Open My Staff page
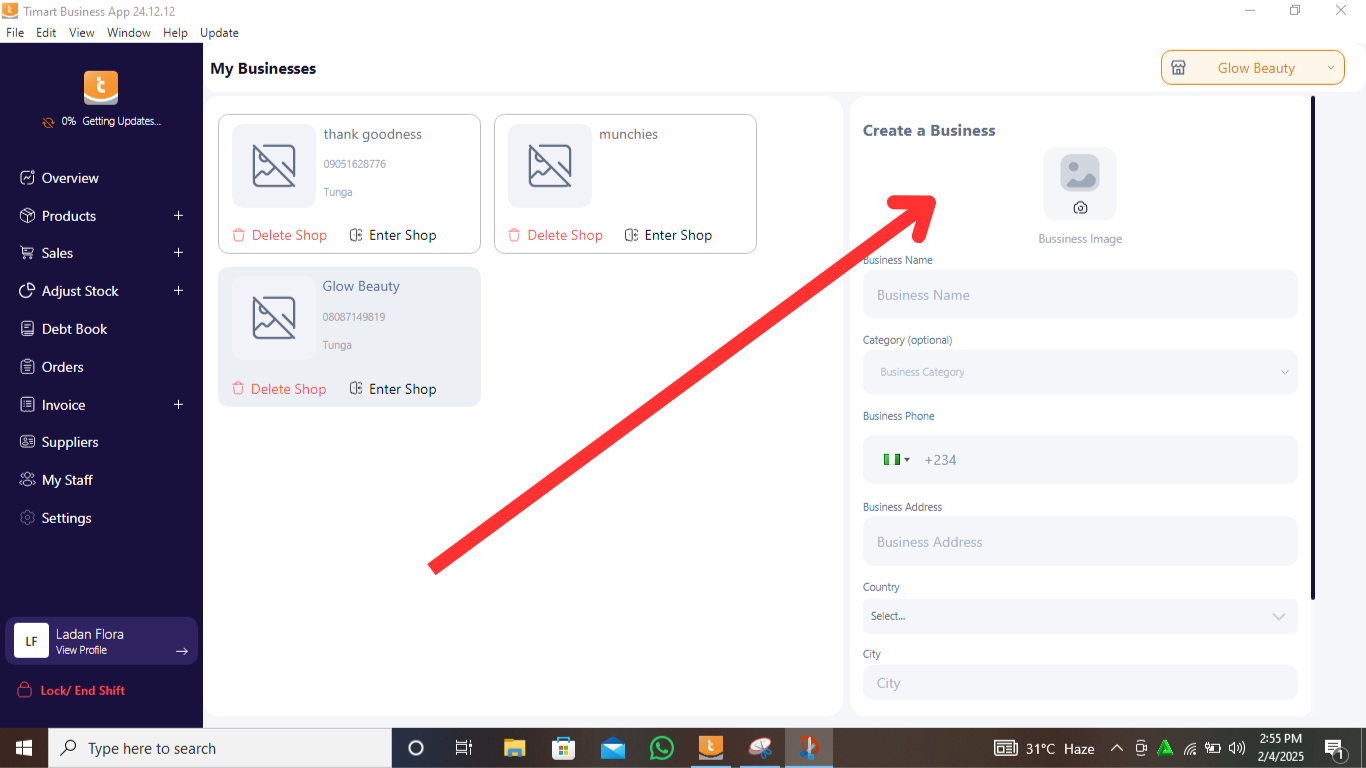 67,480
